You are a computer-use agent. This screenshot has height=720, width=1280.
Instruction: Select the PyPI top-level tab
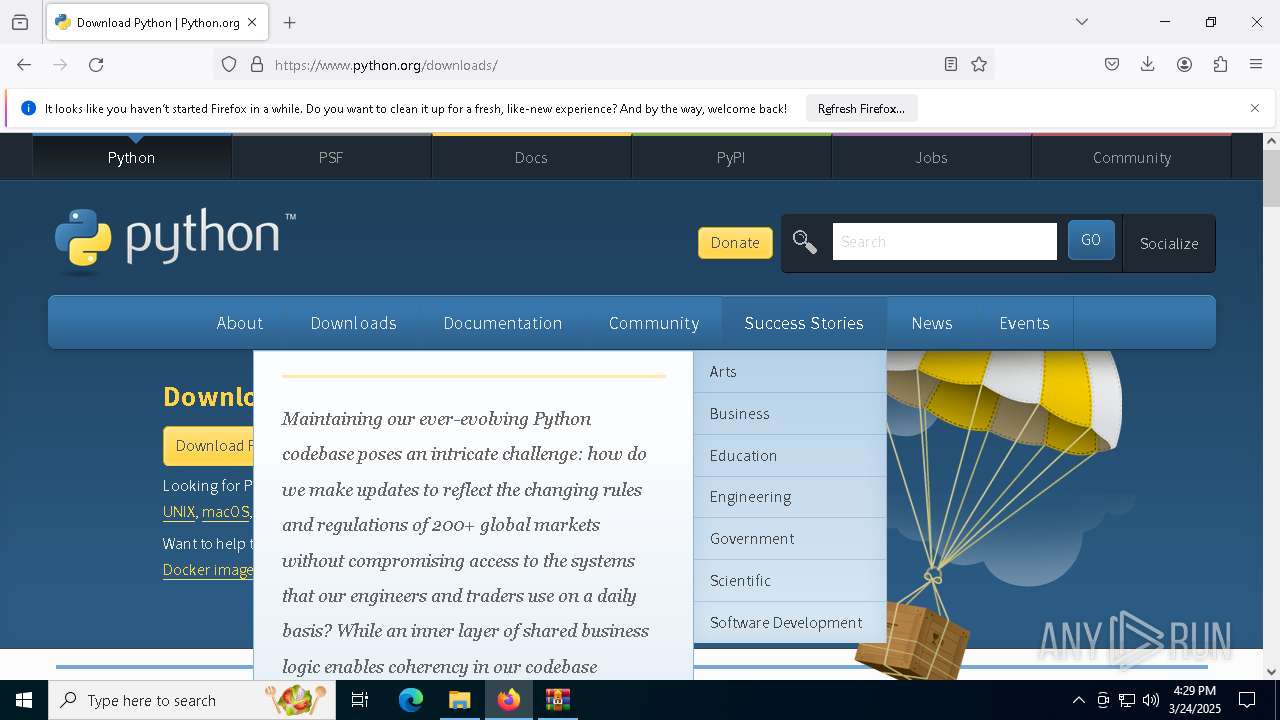coord(731,157)
